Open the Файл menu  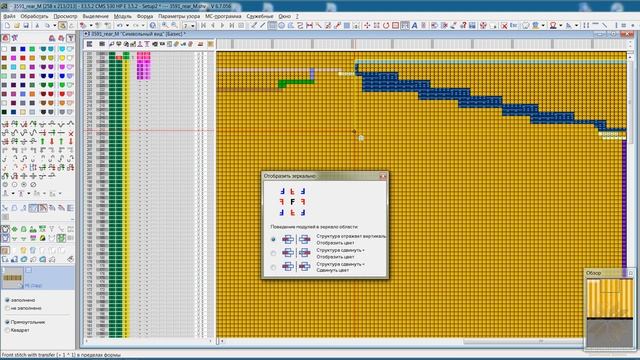[9, 16]
